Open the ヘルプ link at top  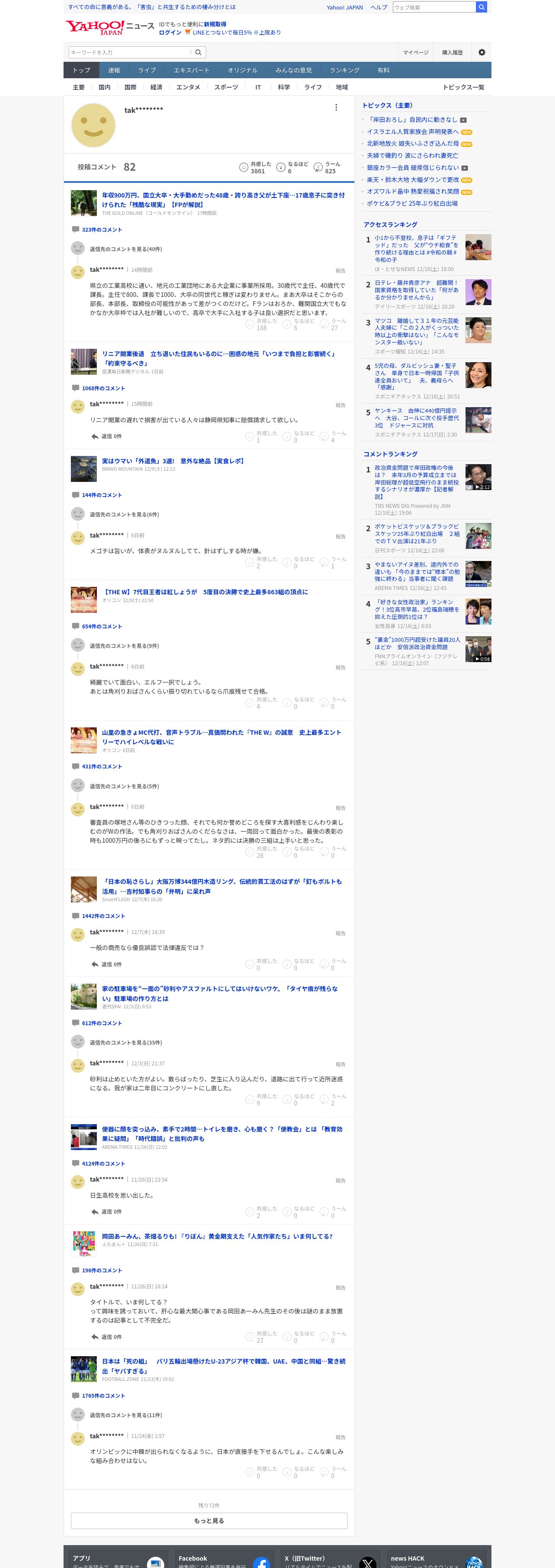point(379,7)
